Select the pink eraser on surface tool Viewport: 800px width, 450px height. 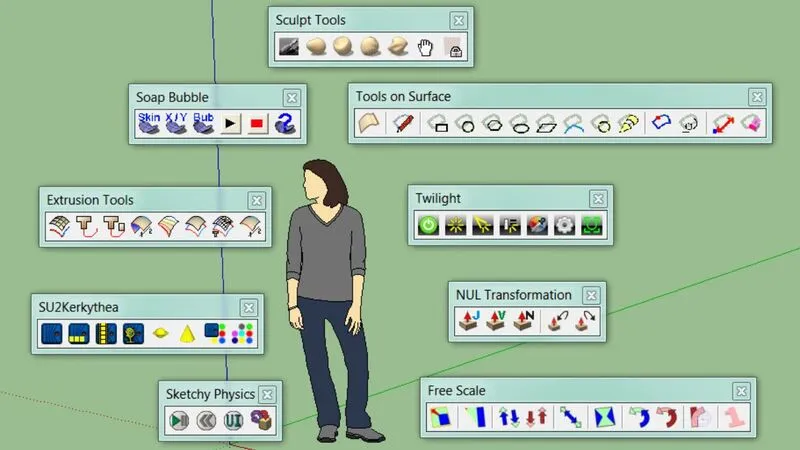click(x=751, y=123)
